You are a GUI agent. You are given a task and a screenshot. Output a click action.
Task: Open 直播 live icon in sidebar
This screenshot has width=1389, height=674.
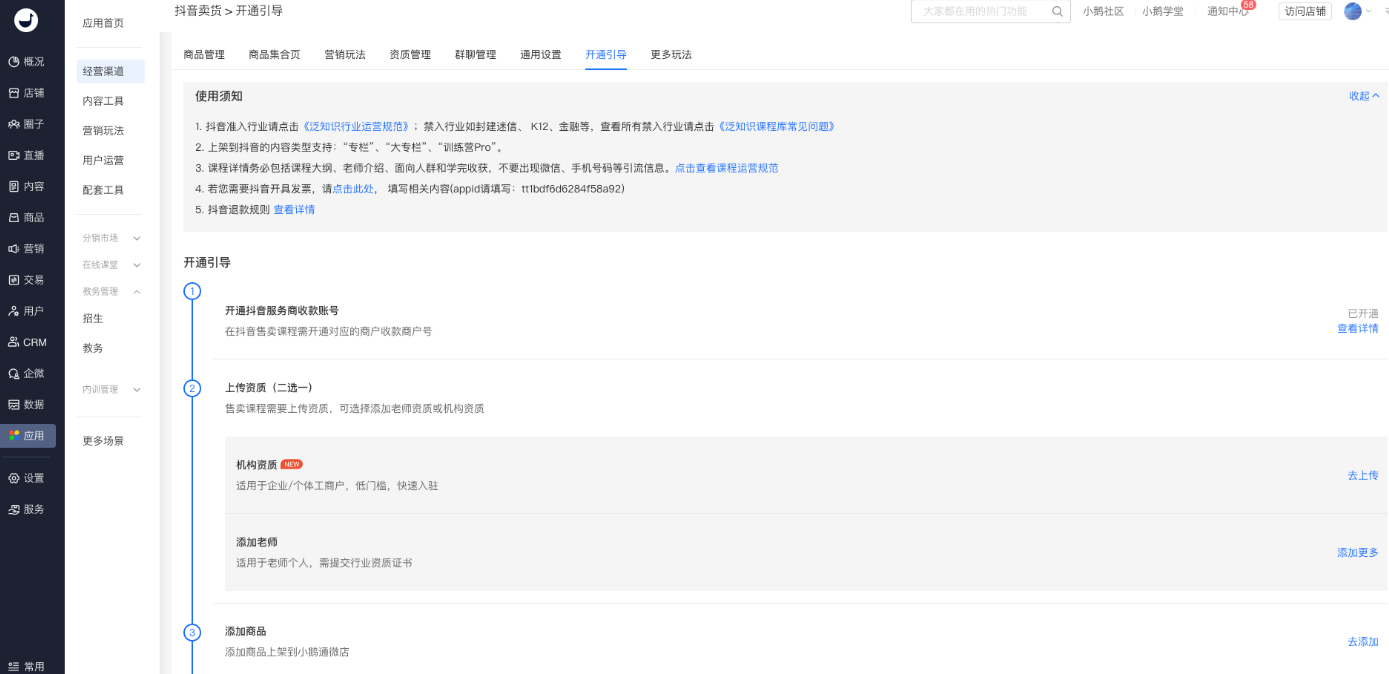coord(14,155)
